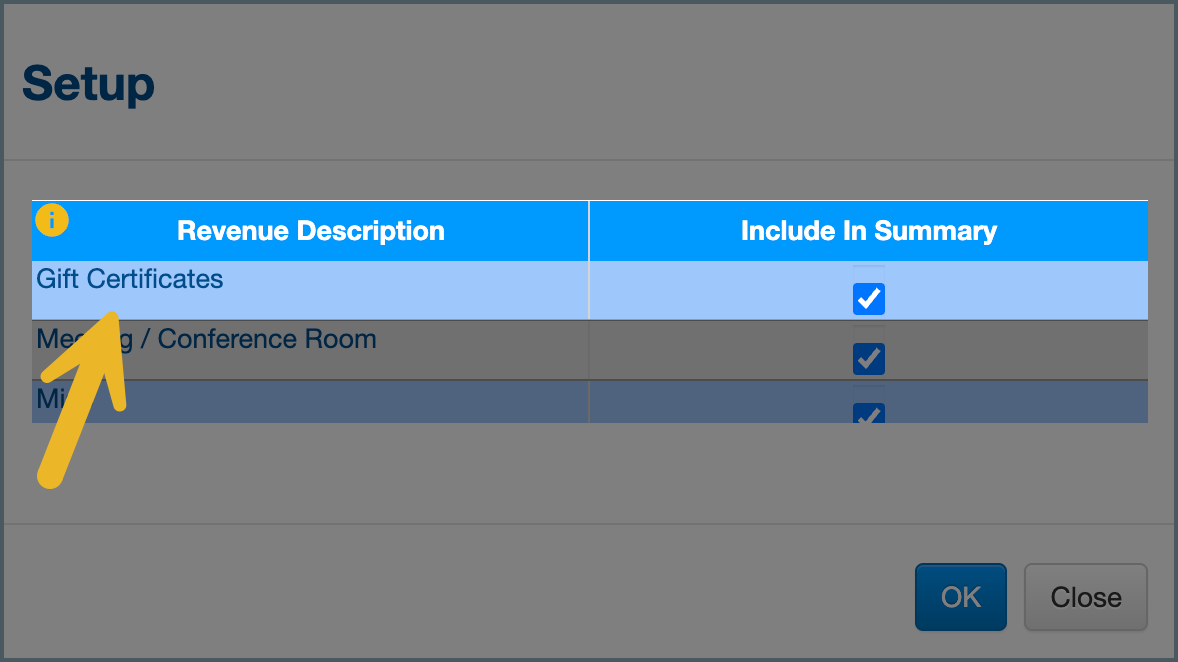Screen dimensions: 1178x662
Task: Click the Revenue Description column header
Action: [311, 231]
